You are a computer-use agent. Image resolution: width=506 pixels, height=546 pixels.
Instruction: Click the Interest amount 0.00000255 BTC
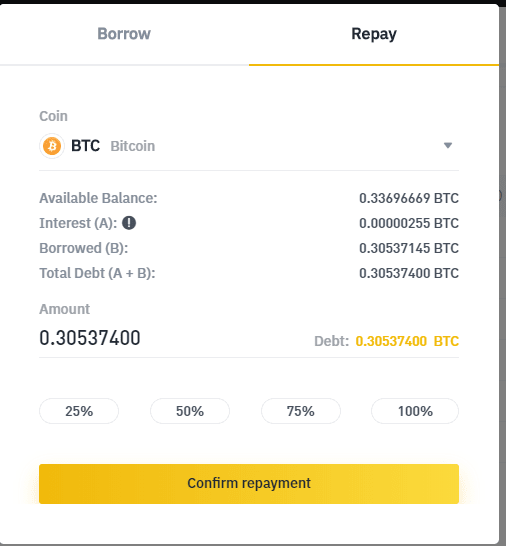point(409,223)
